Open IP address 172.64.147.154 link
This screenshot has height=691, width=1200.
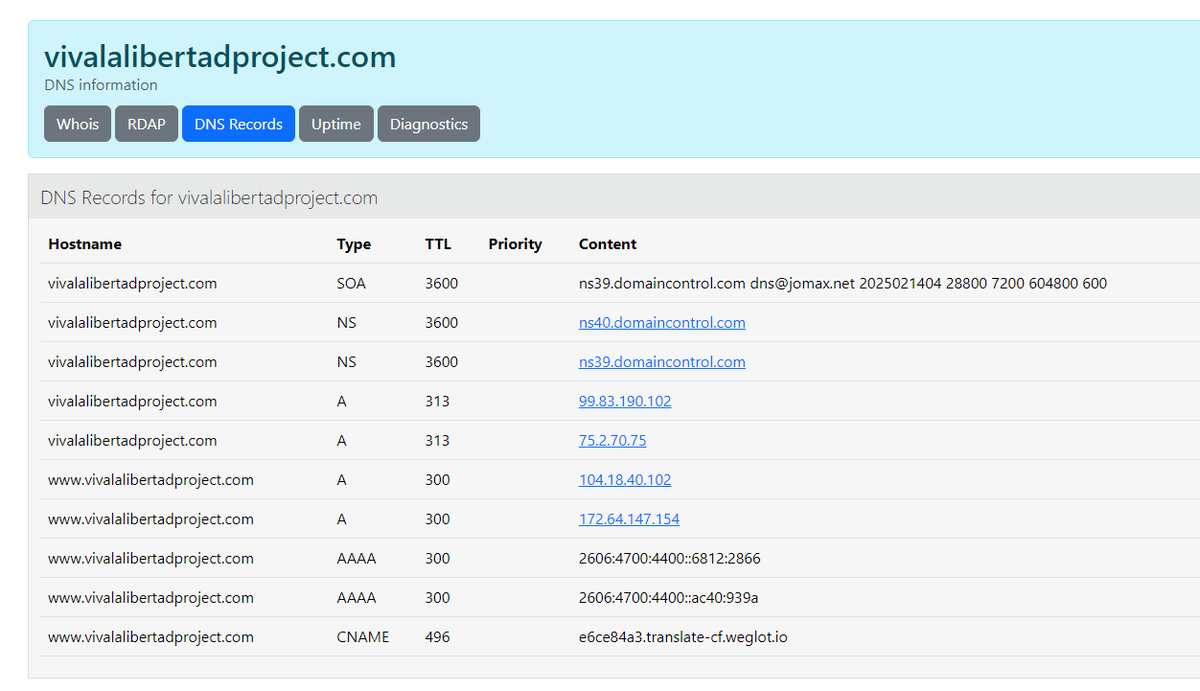click(629, 519)
